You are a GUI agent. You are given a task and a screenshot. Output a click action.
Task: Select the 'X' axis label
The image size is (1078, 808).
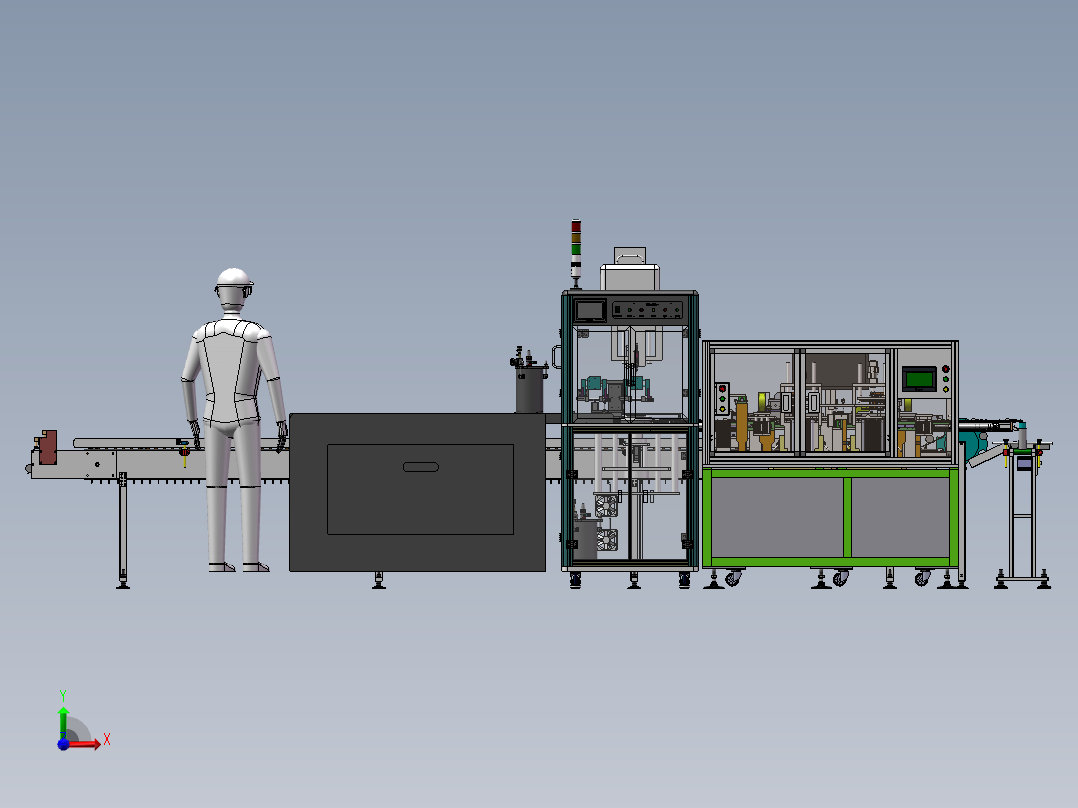(x=107, y=740)
